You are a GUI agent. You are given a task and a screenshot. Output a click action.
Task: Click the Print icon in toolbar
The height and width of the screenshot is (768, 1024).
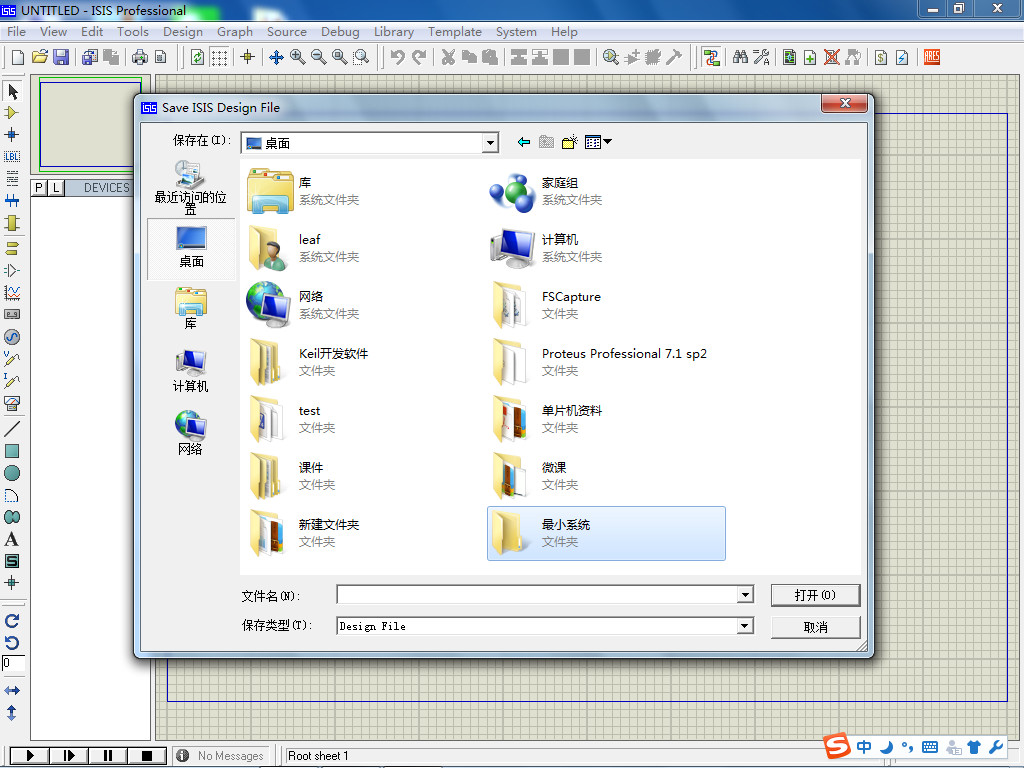pos(140,57)
